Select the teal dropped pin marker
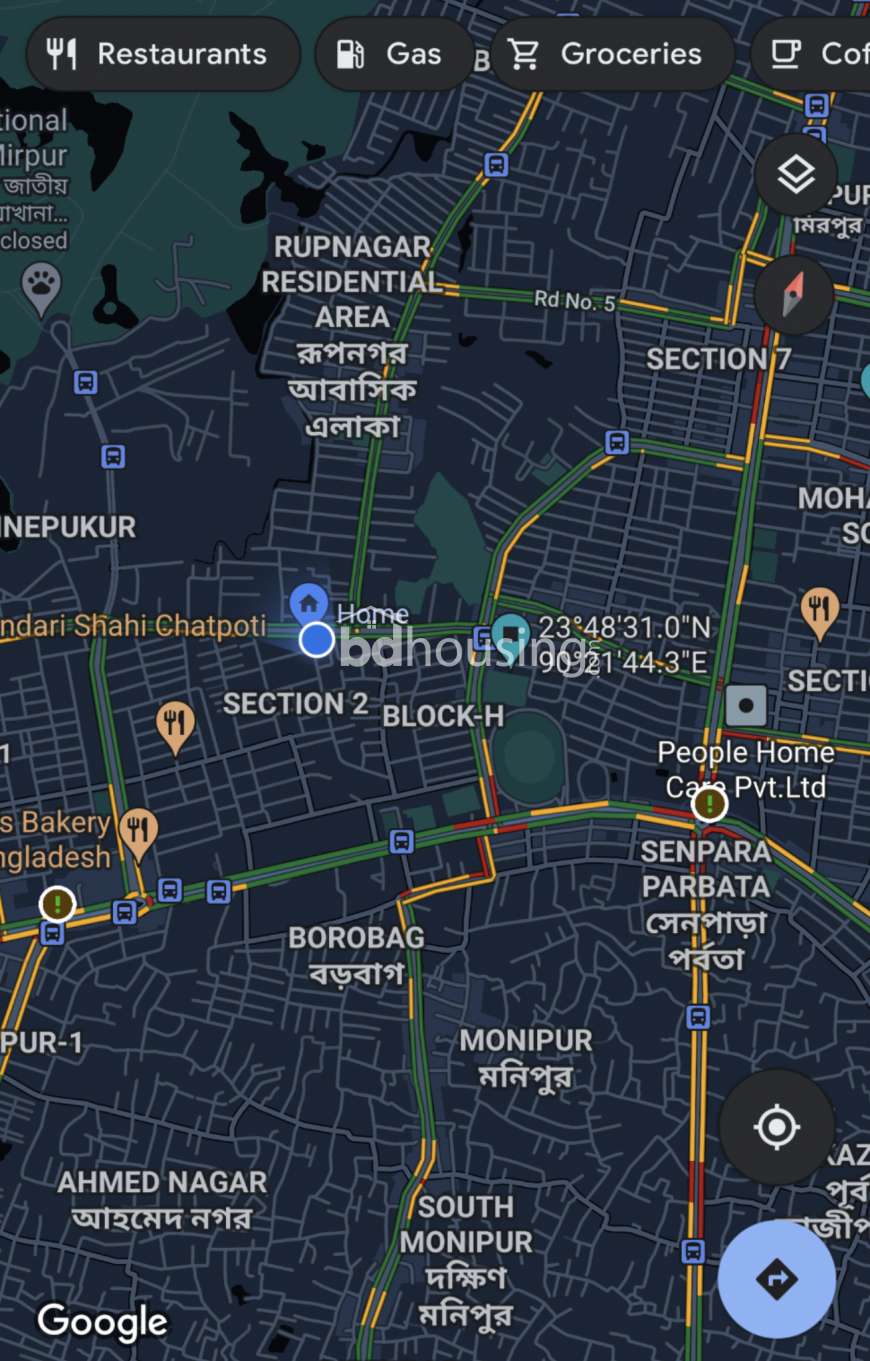The image size is (870, 1361). point(511,635)
